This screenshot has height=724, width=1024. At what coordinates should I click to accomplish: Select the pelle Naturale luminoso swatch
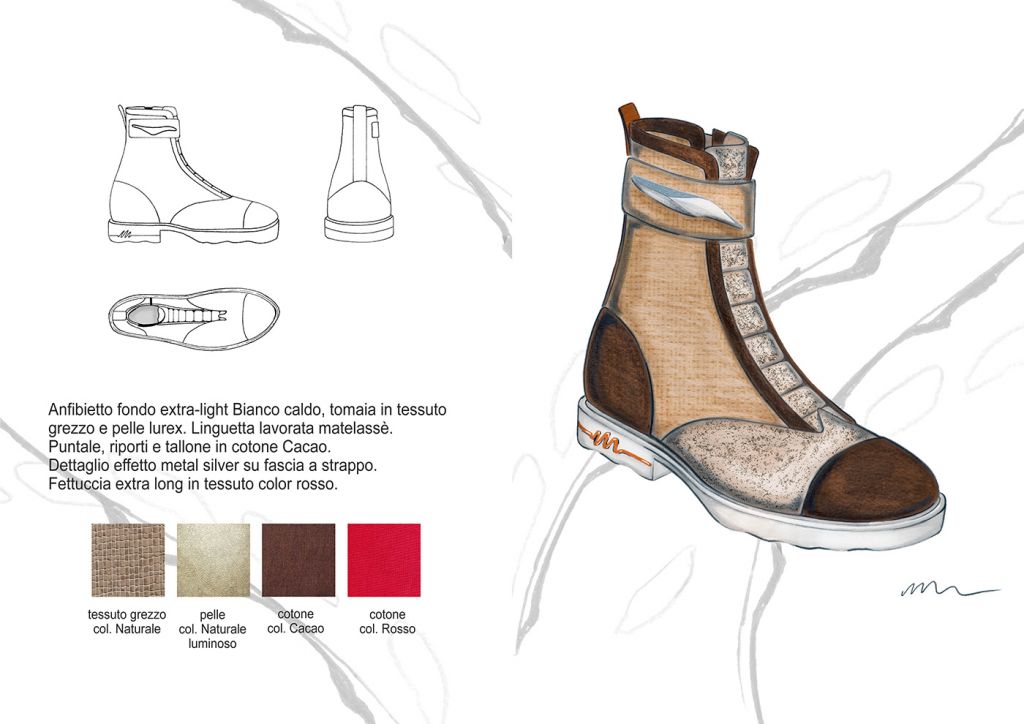click(212, 560)
